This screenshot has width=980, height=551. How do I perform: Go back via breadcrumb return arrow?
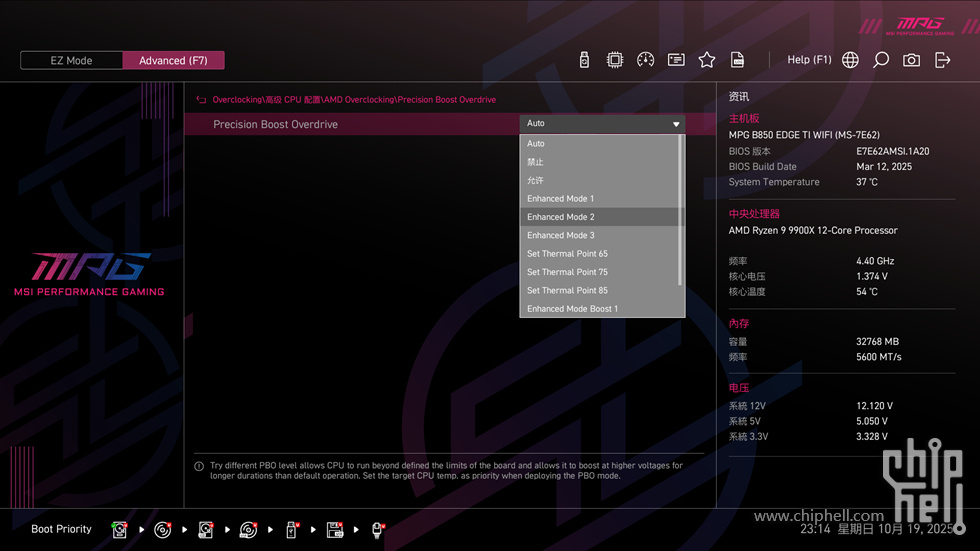pos(201,100)
